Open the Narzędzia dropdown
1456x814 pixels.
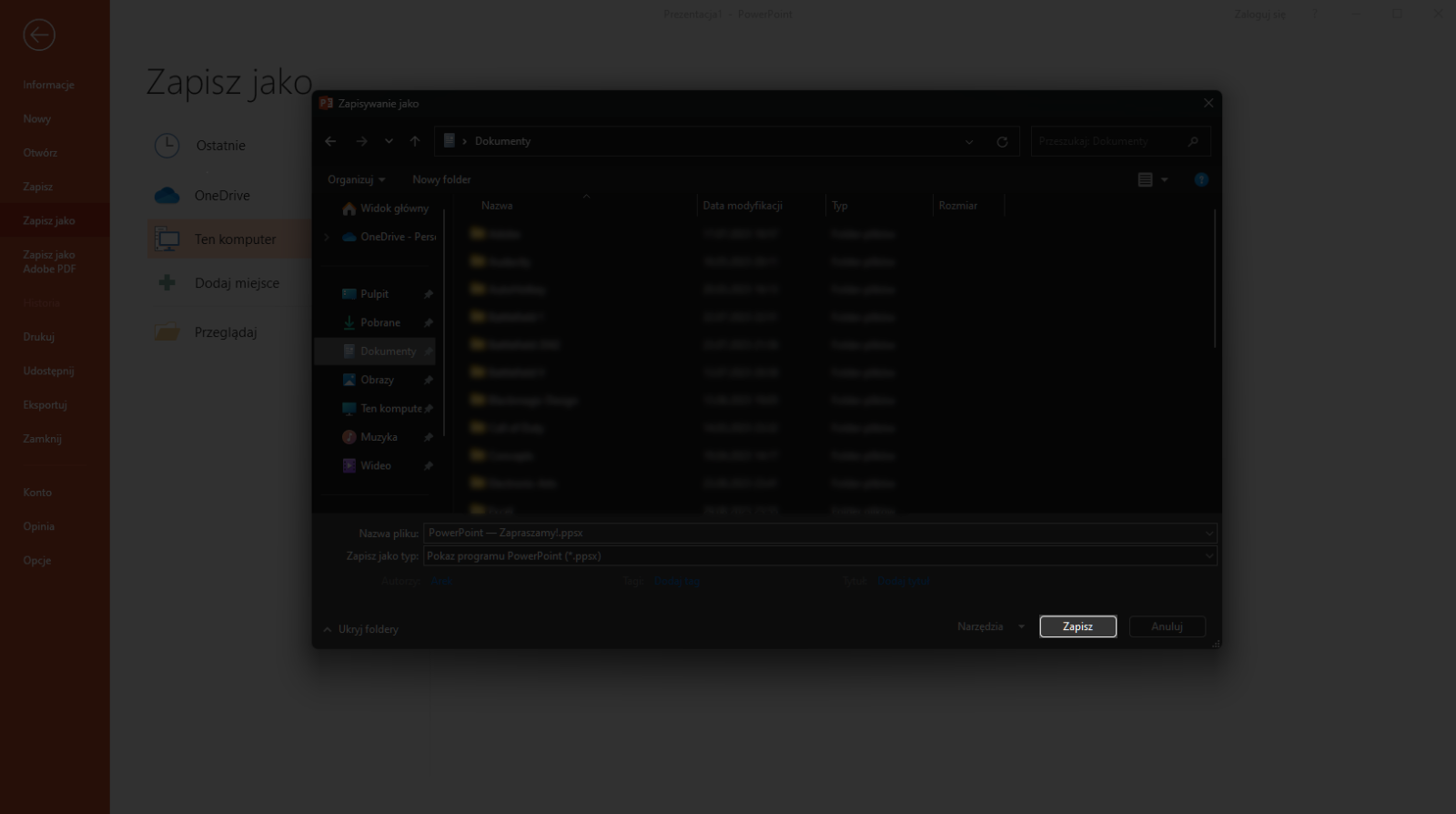[991, 626]
